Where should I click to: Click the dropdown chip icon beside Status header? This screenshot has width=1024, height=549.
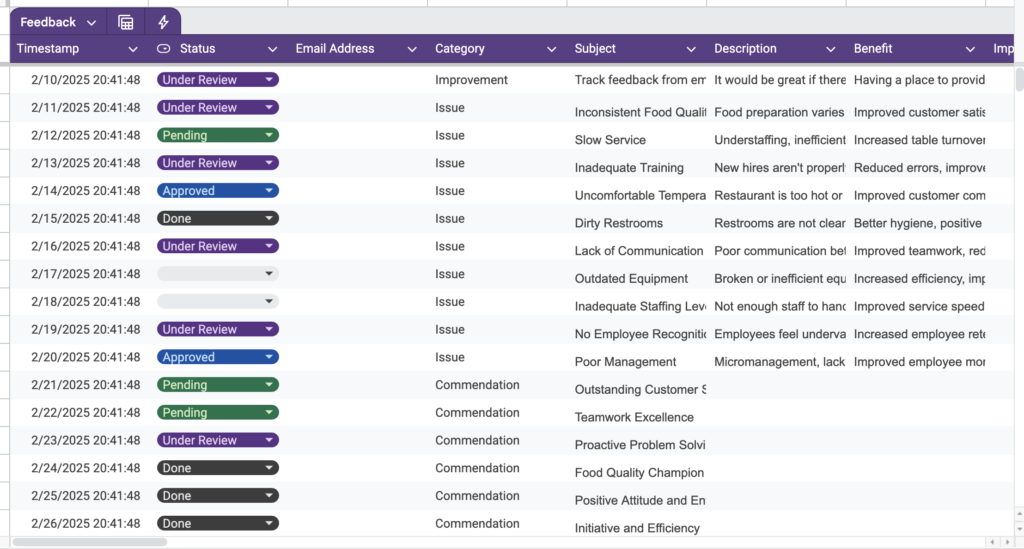point(164,49)
